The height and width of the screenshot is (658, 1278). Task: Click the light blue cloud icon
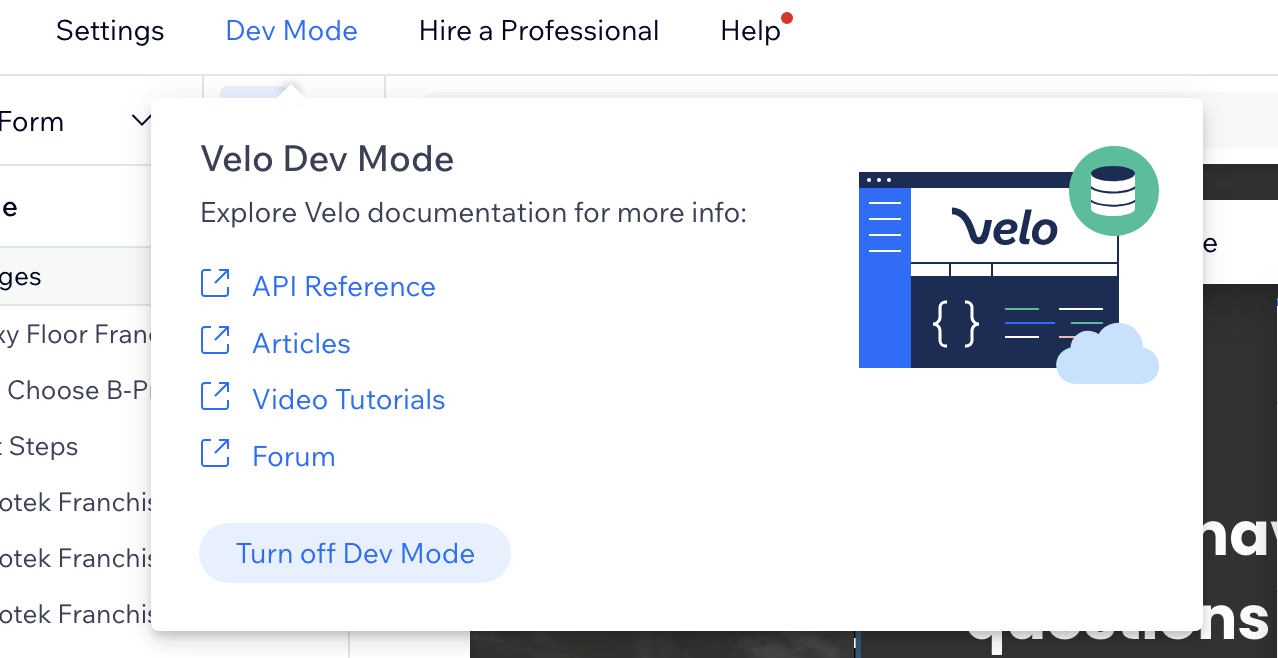(x=1108, y=356)
